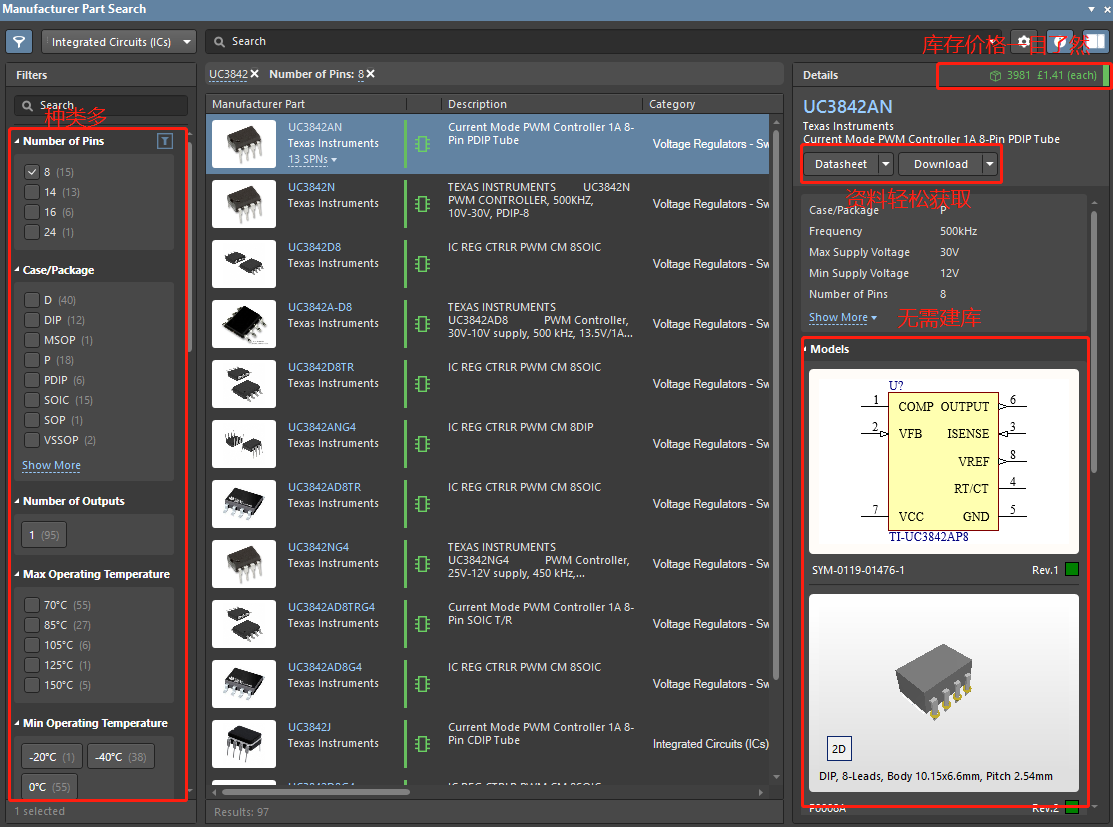The height and width of the screenshot is (827, 1113).
Task: Check the MSOP package checkbox
Action: click(31, 340)
